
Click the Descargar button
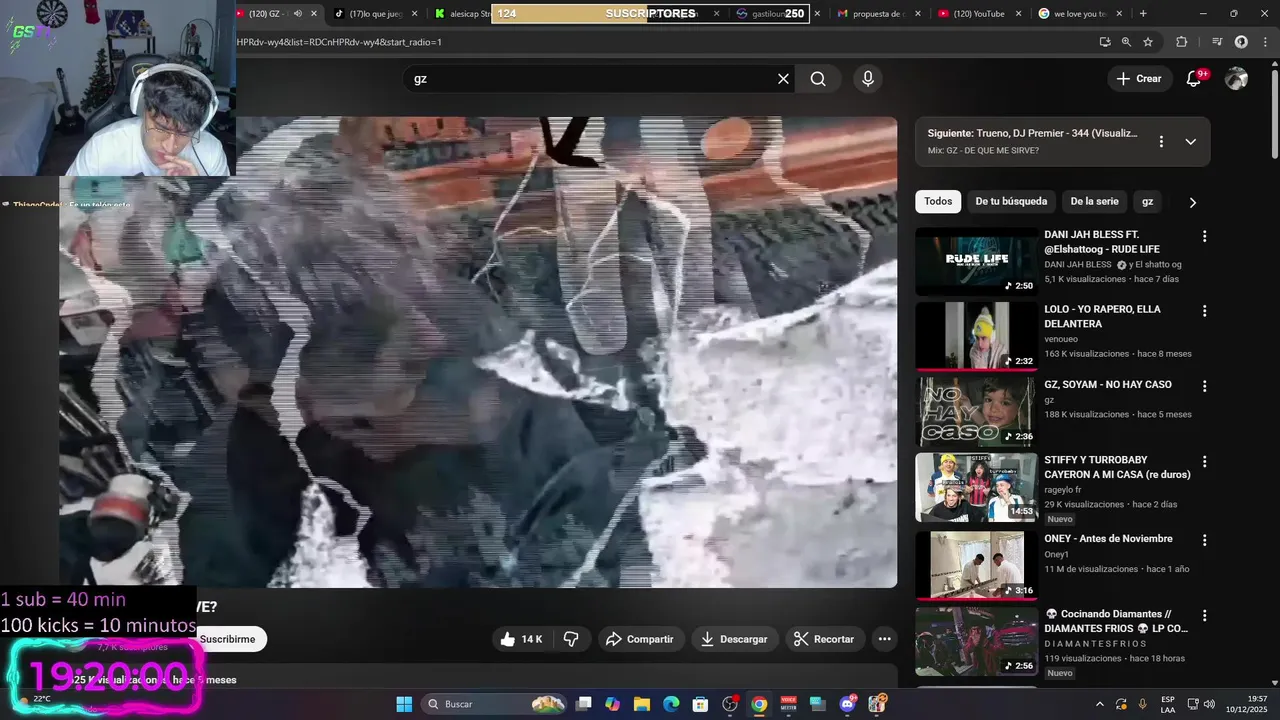click(734, 639)
